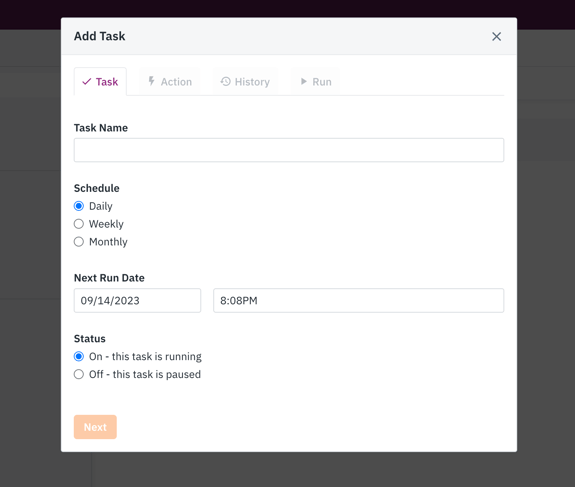Viewport: 575px width, 487px height.
Task: Close the Add Task dialog
Action: click(x=497, y=36)
